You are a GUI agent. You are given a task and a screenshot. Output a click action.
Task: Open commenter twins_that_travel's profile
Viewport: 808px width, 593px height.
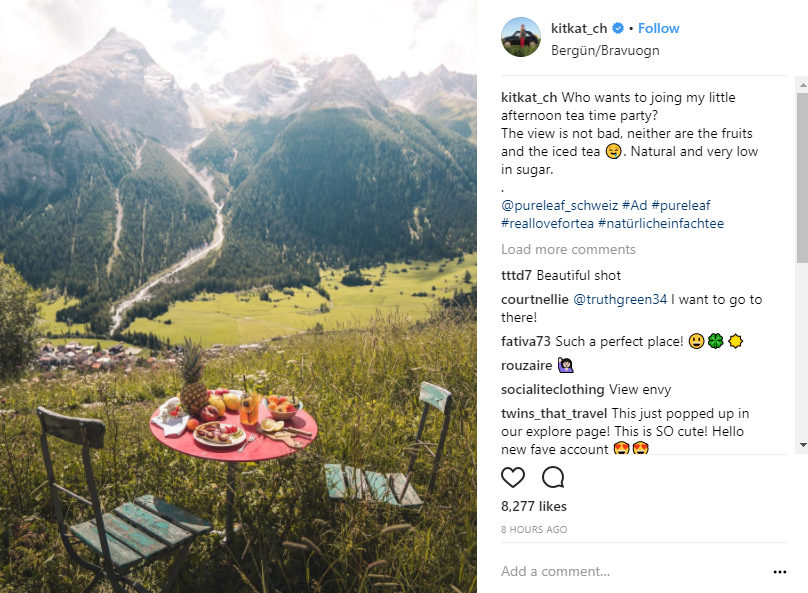[554, 414]
